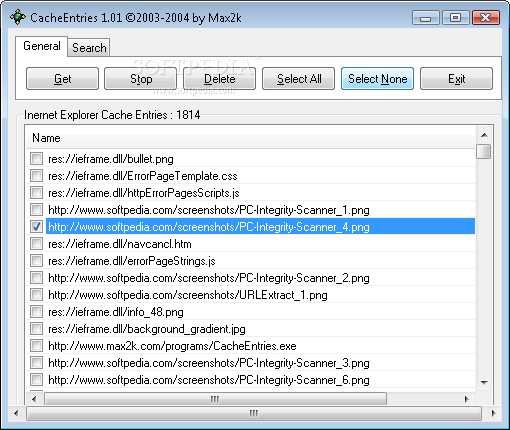Select highlighted PC-Integrity-Scanner_4.png URL text
Screen dimensions: 510x430
(209, 227)
